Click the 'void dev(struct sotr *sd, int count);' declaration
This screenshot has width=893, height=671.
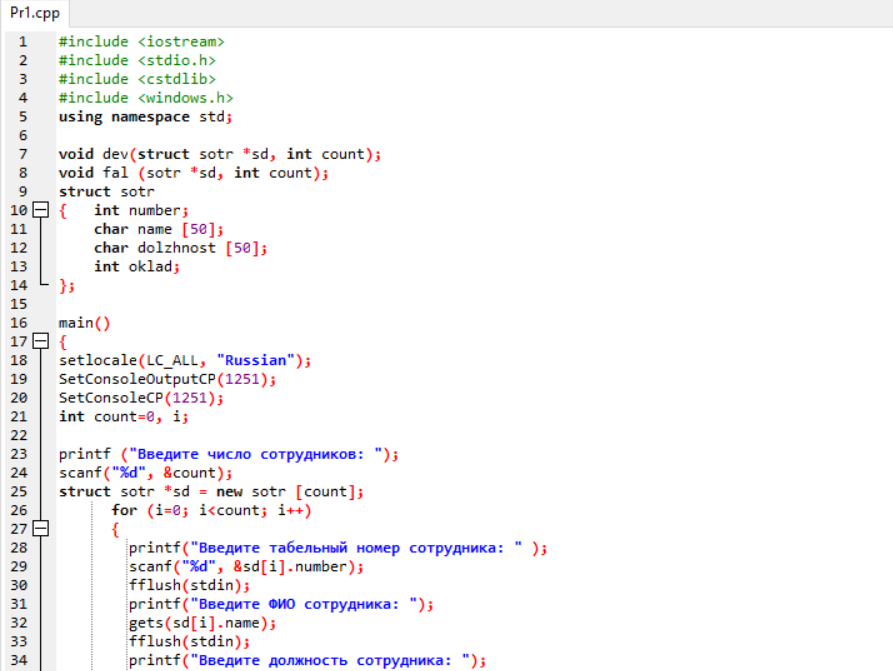tap(220, 154)
